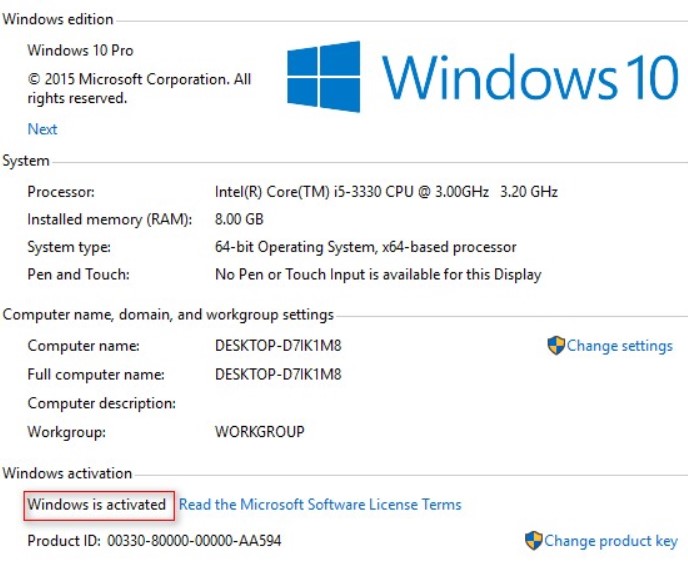This screenshot has height=567, width=688.
Task: Click the Computer name label
Action: [83, 346]
